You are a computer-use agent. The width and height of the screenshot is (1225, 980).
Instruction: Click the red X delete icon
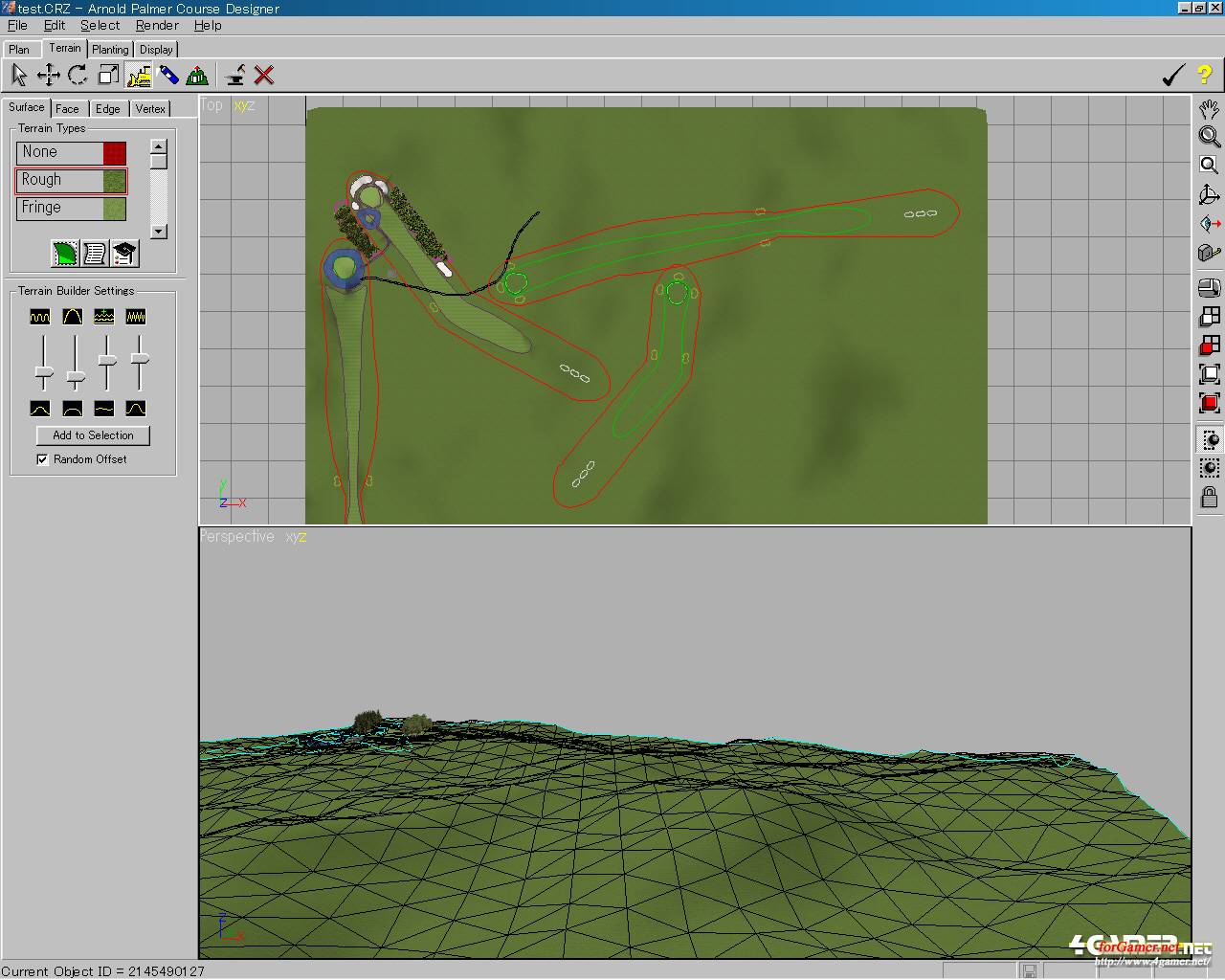[x=264, y=75]
